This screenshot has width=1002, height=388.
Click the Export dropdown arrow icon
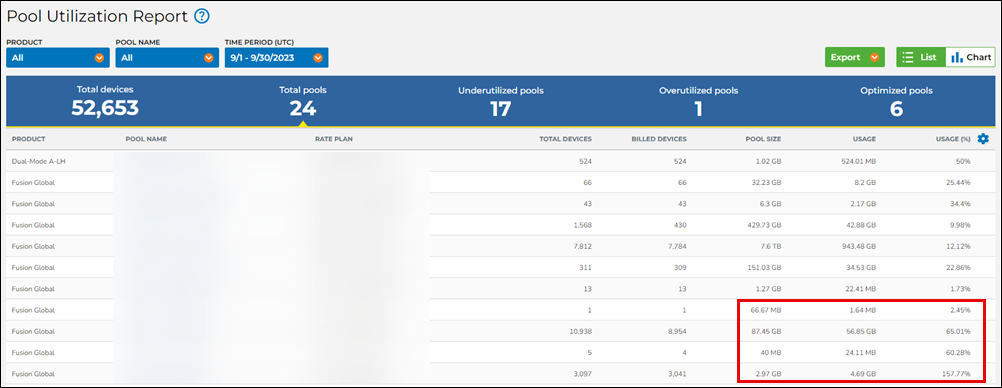pos(875,58)
